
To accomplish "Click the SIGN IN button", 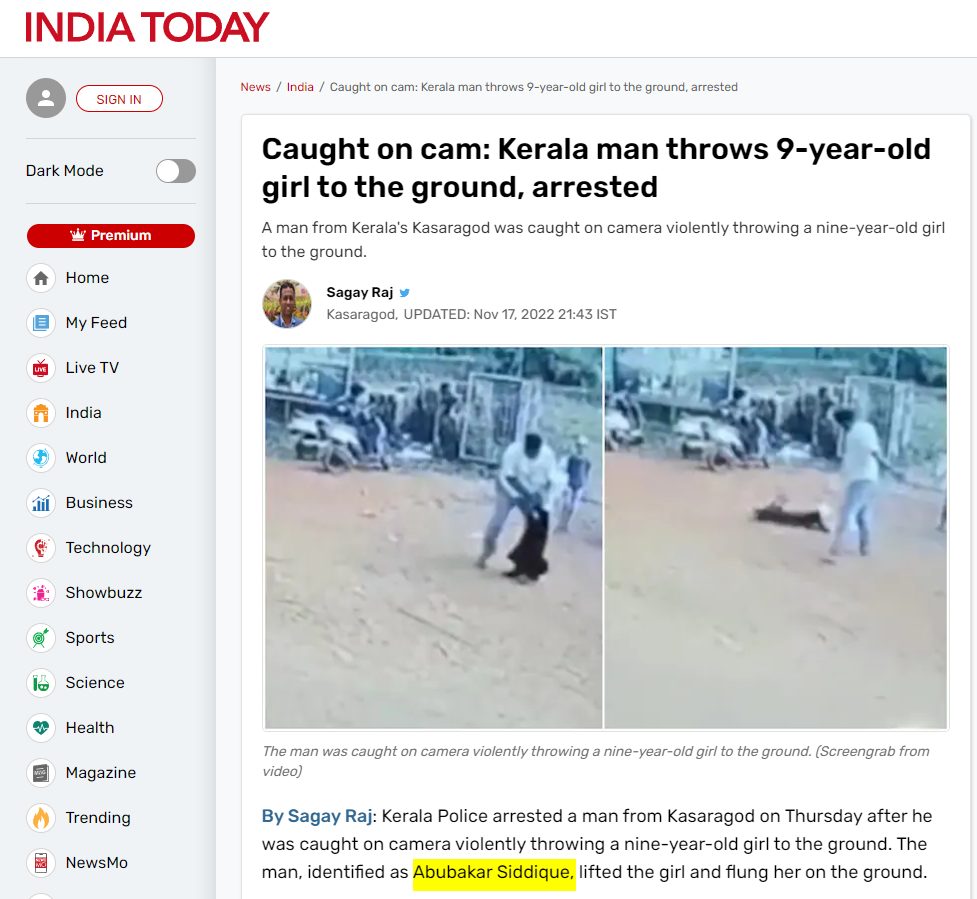I will point(119,99).
